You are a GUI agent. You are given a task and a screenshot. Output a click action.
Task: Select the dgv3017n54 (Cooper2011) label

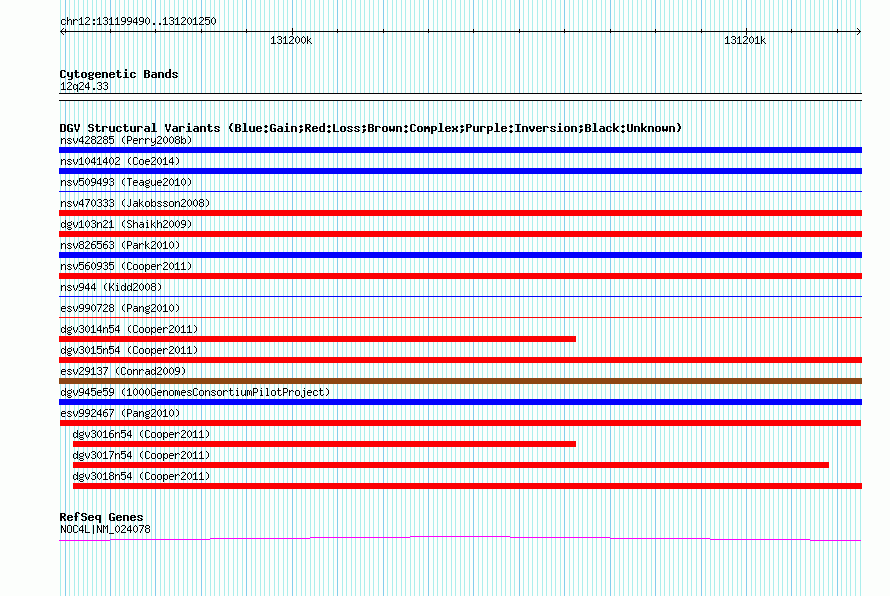click(141, 455)
